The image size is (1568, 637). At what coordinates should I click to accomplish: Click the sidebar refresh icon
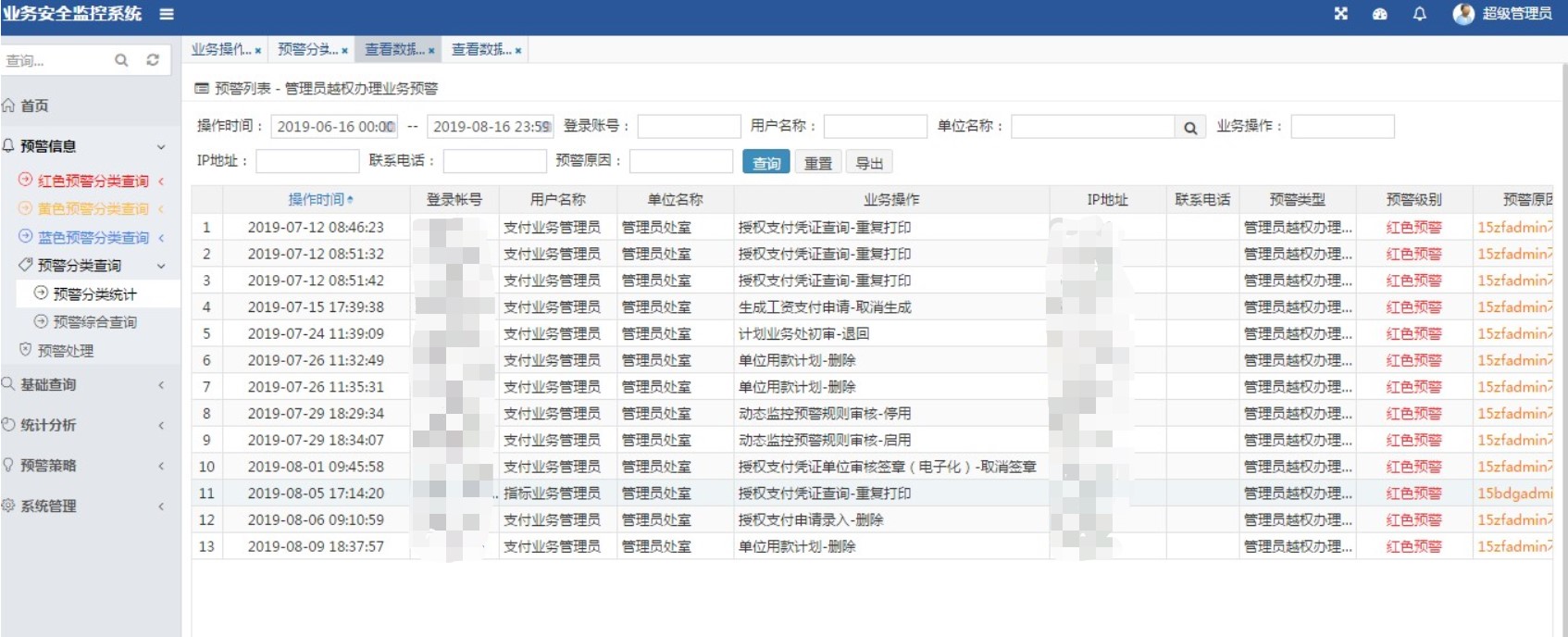[153, 60]
